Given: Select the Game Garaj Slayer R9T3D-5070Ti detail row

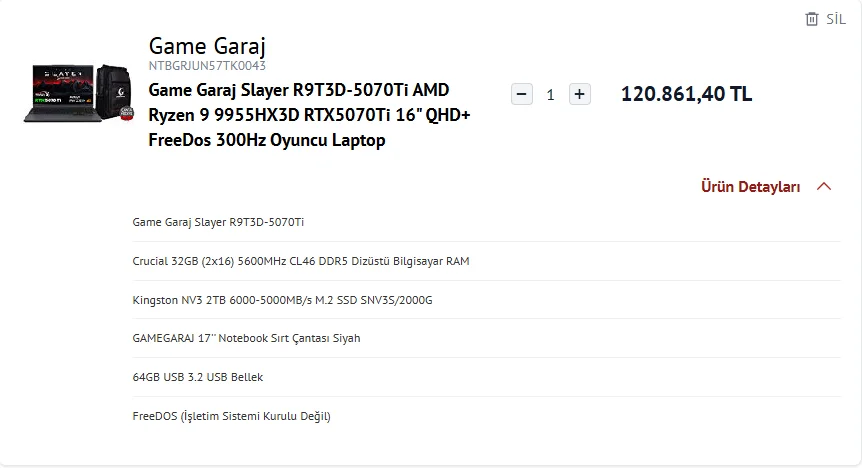Looking at the screenshot, I should click(x=486, y=222).
